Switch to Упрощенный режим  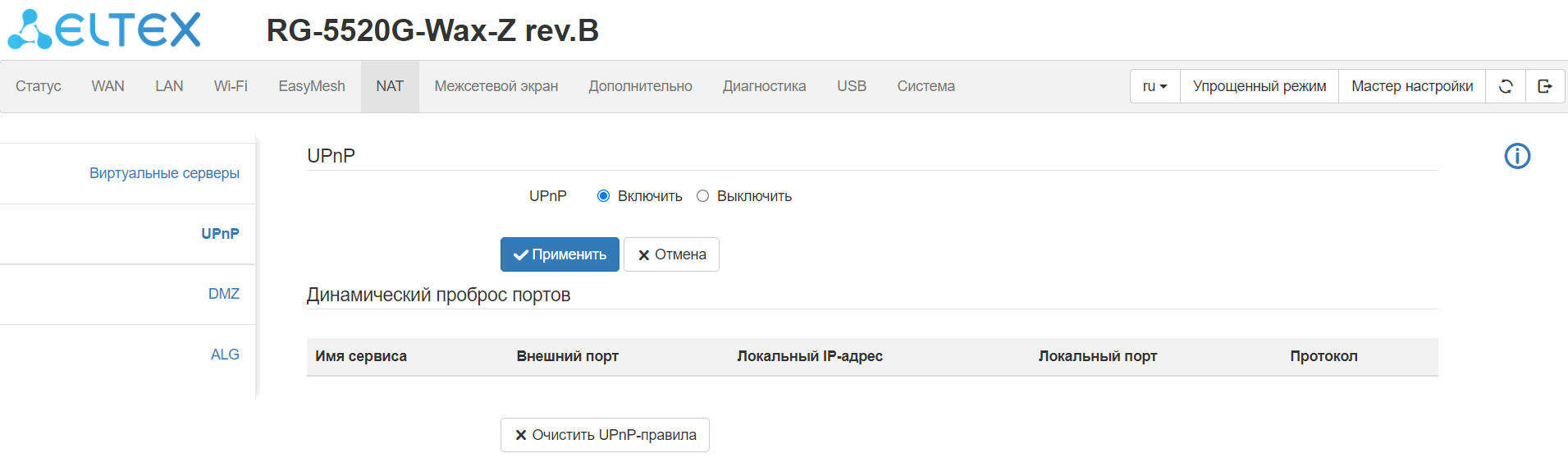click(x=1259, y=86)
